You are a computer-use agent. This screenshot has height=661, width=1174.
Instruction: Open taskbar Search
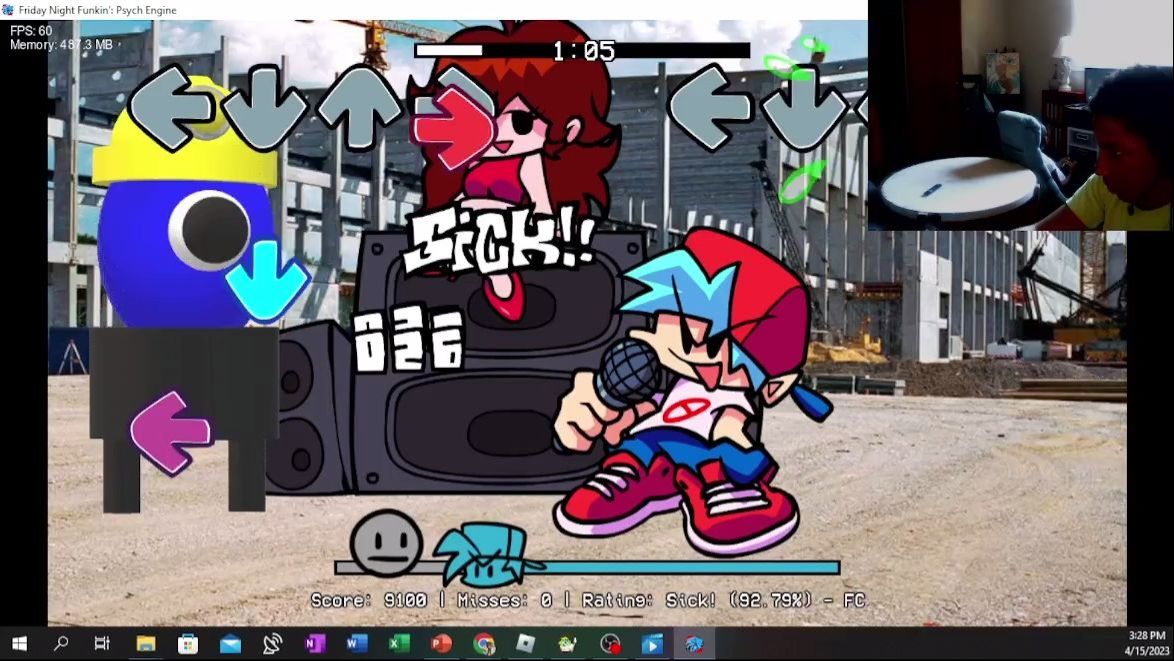[x=61, y=644]
